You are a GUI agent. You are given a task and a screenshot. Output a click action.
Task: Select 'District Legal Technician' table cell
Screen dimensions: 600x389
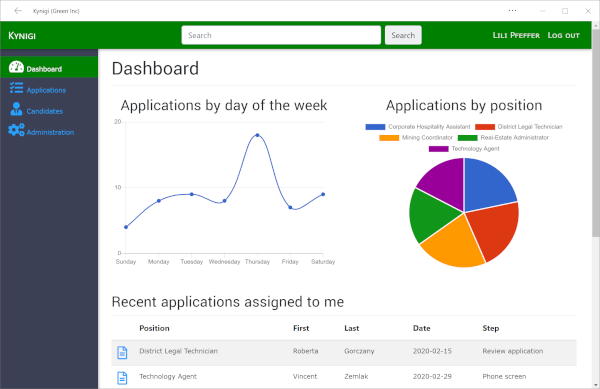click(x=178, y=351)
